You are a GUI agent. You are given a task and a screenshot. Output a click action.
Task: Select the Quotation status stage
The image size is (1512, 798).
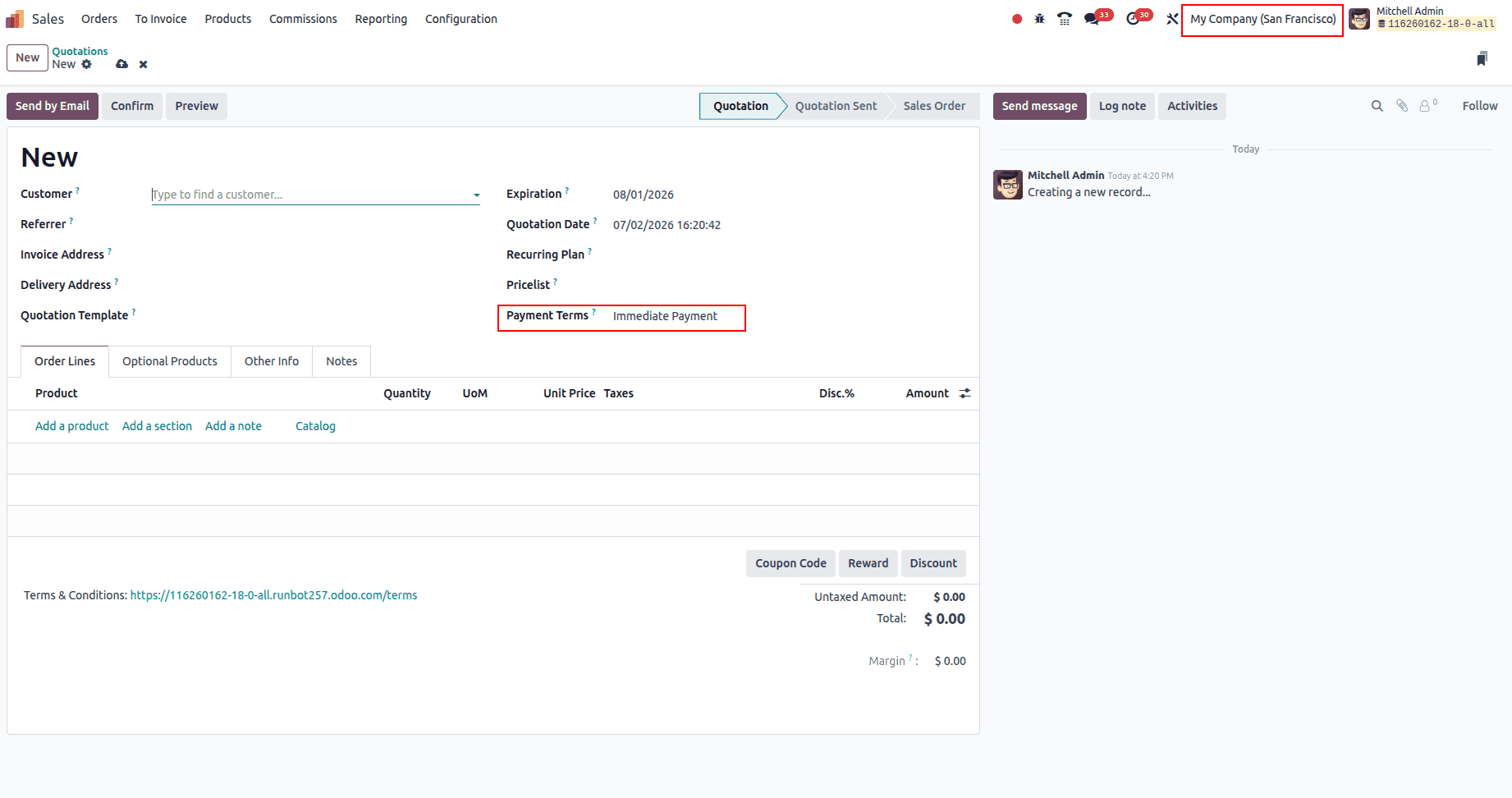pyautogui.click(x=740, y=106)
